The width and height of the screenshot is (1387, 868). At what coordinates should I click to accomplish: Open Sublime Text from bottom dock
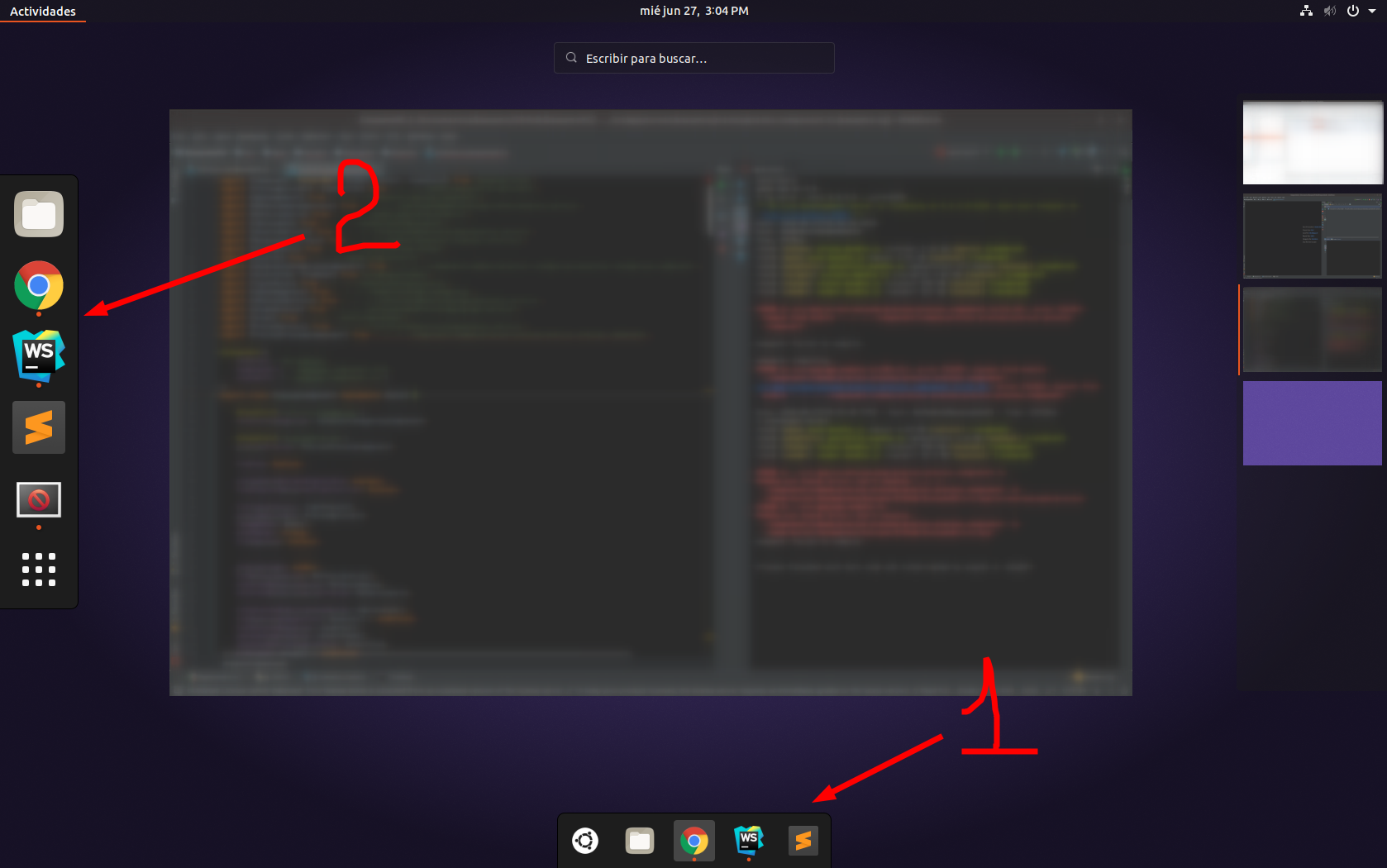803,841
